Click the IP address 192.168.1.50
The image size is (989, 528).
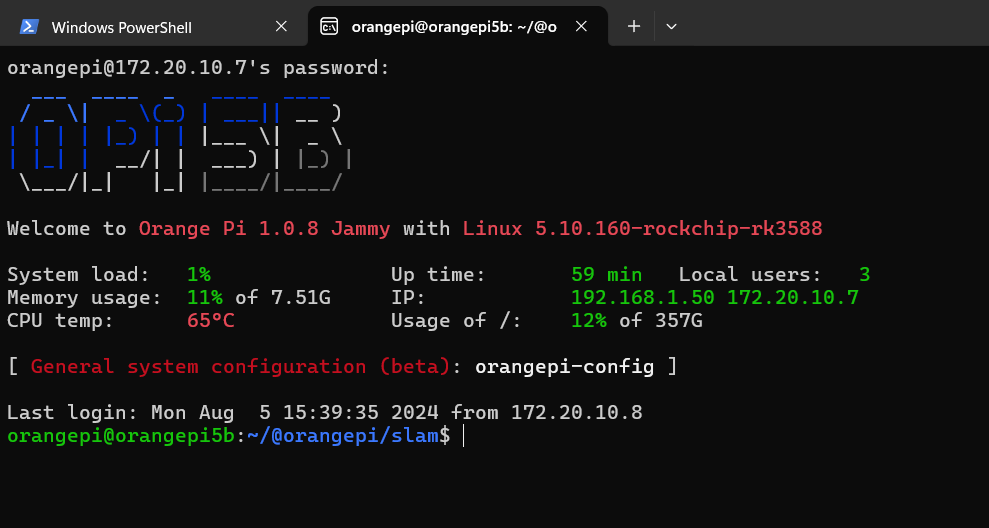(643, 297)
